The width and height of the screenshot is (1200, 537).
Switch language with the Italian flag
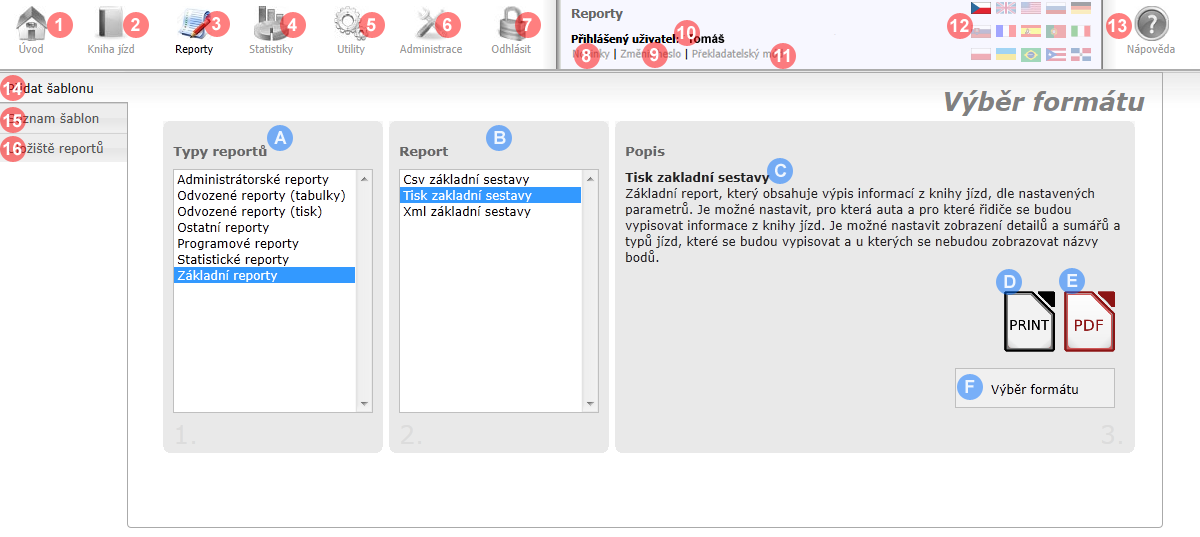tap(1081, 31)
